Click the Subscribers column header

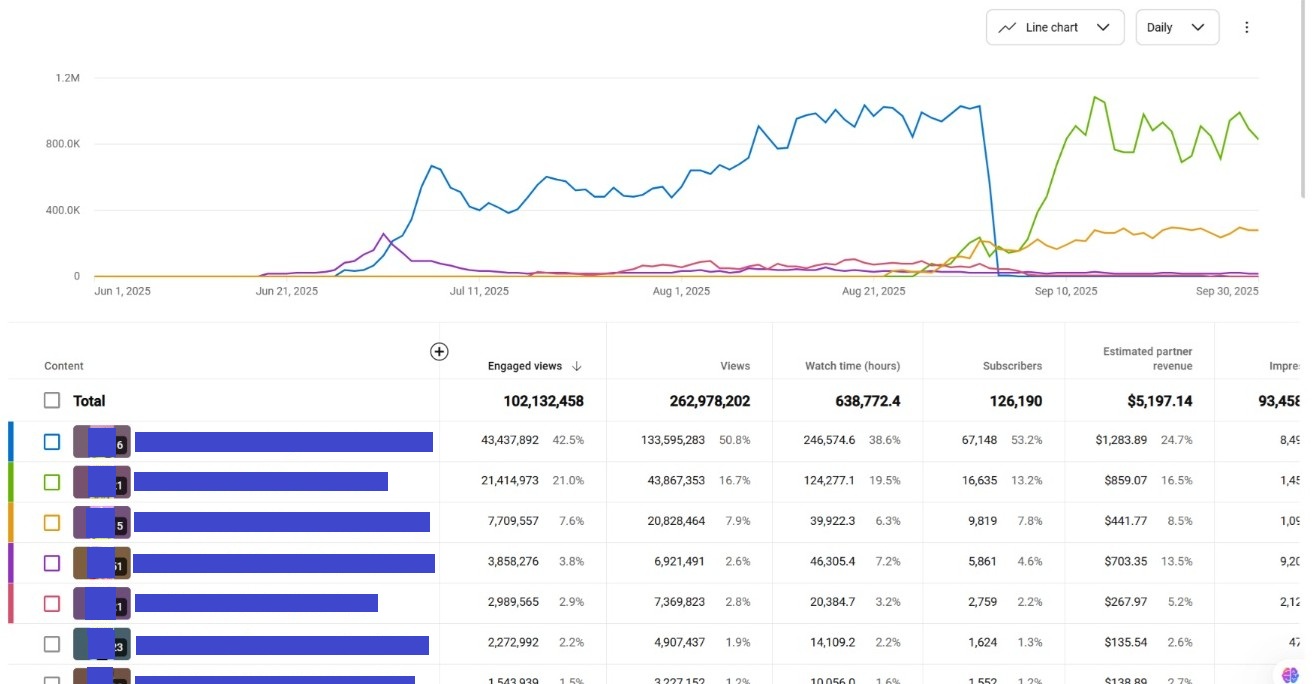(1011, 366)
